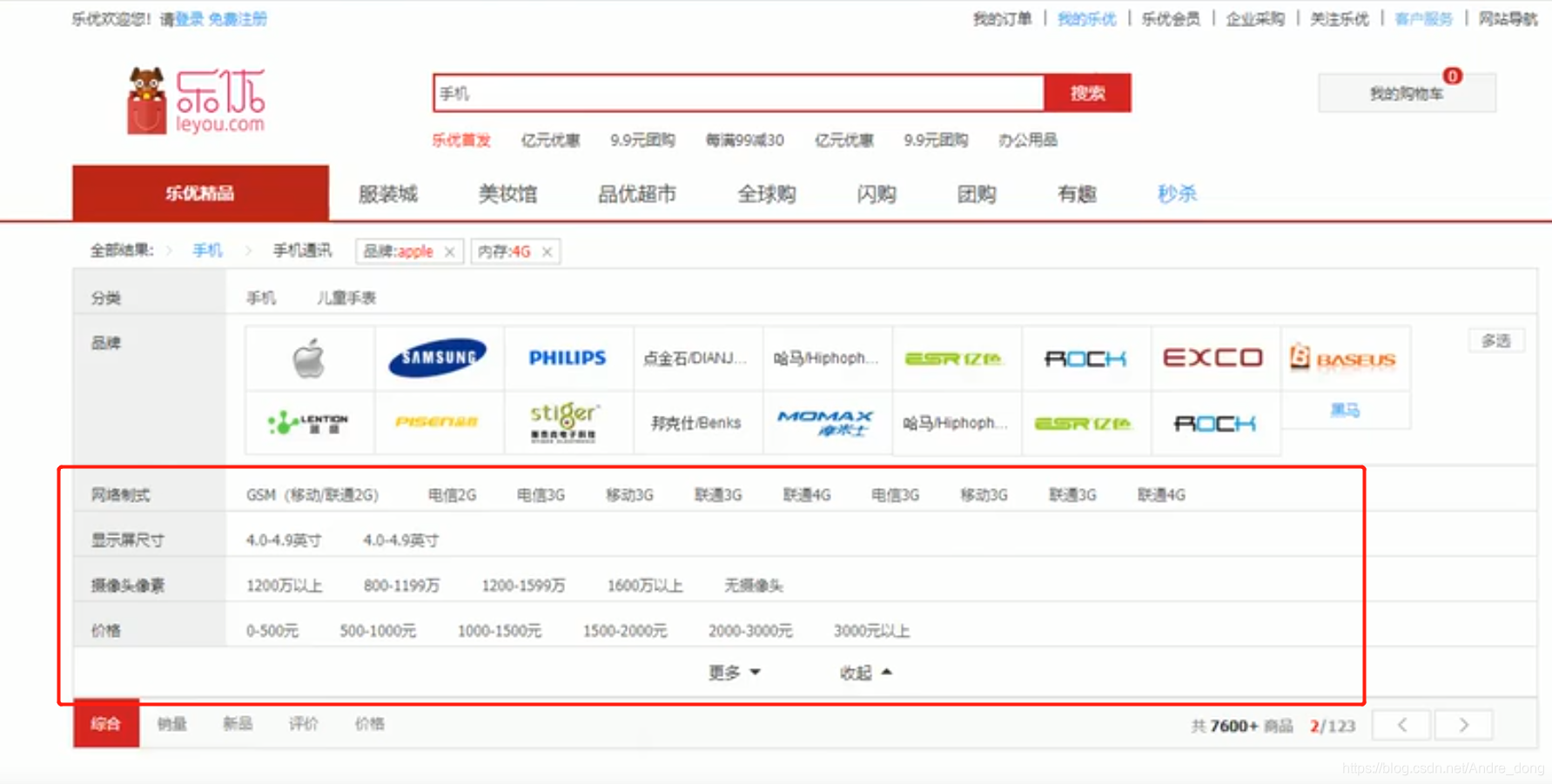Select the EXCO brand logo

1214,357
